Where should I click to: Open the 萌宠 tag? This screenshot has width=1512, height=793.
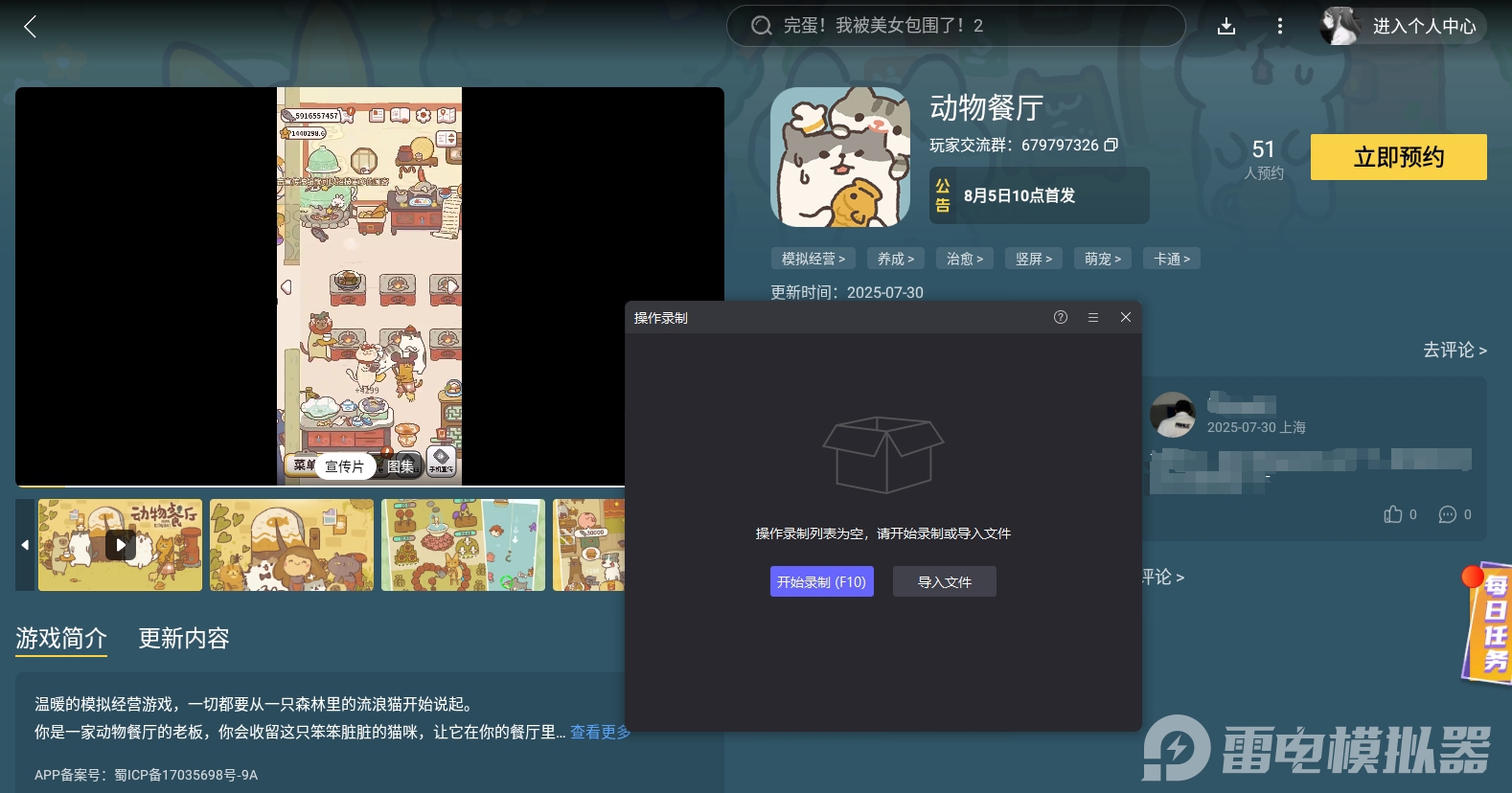pyautogui.click(x=1103, y=259)
